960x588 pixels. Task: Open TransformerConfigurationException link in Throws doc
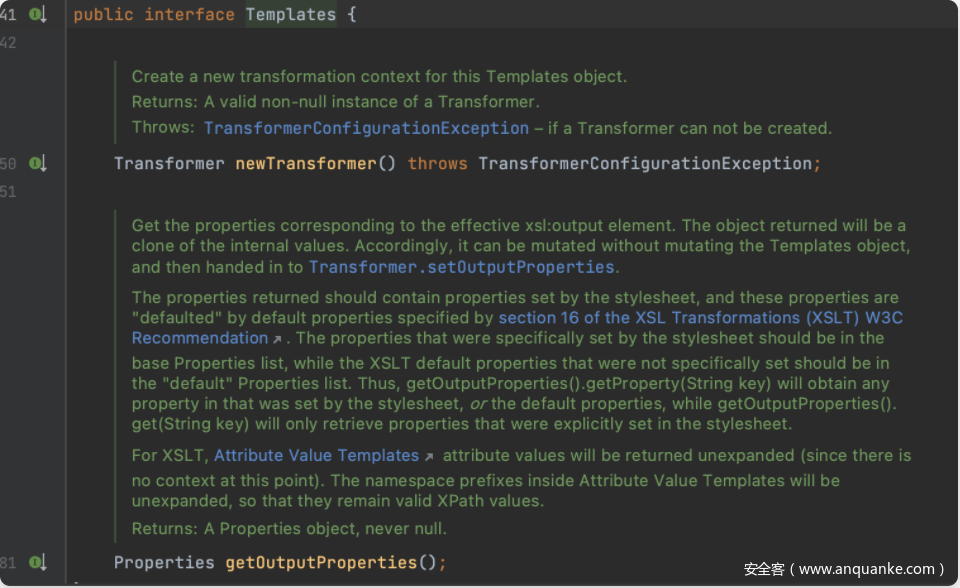click(366, 128)
